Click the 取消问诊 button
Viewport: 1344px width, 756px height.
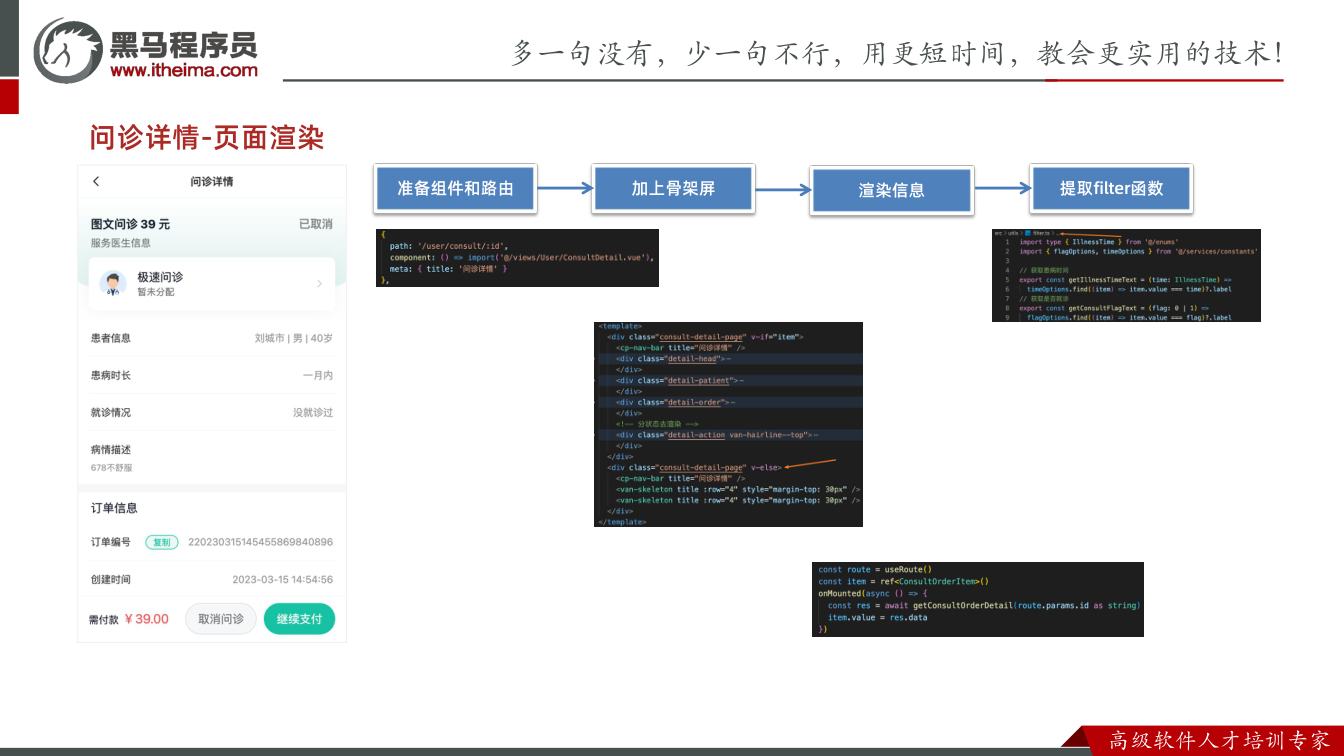221,619
